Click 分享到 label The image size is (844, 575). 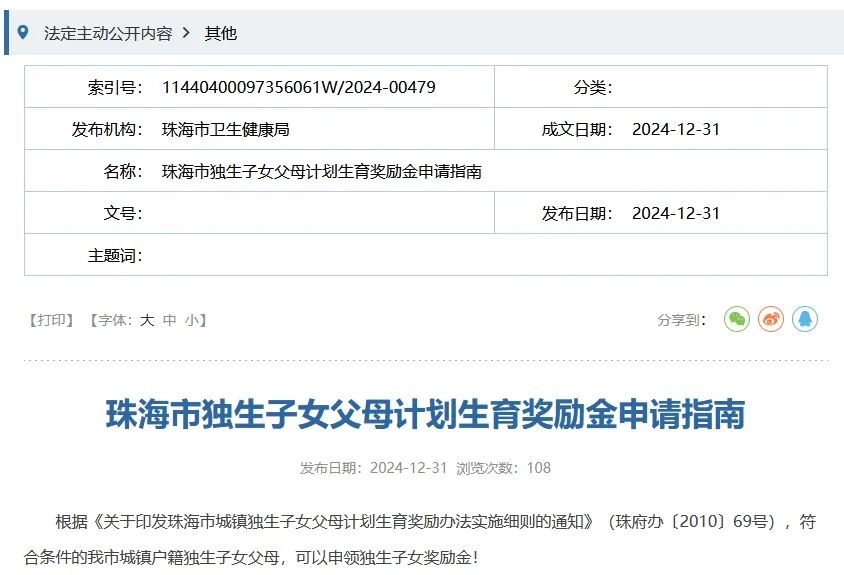click(x=681, y=320)
